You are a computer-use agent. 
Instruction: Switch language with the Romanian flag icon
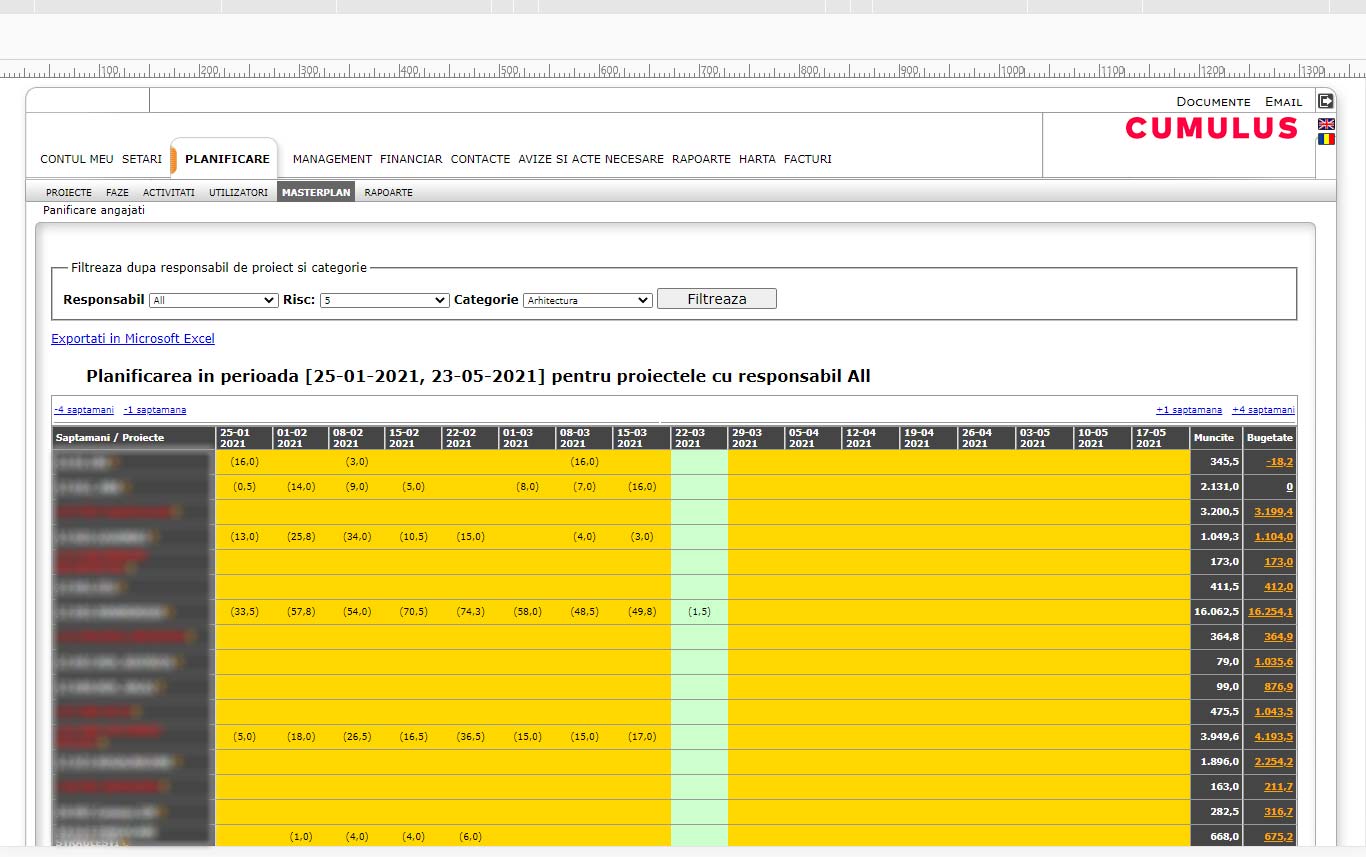click(1326, 139)
